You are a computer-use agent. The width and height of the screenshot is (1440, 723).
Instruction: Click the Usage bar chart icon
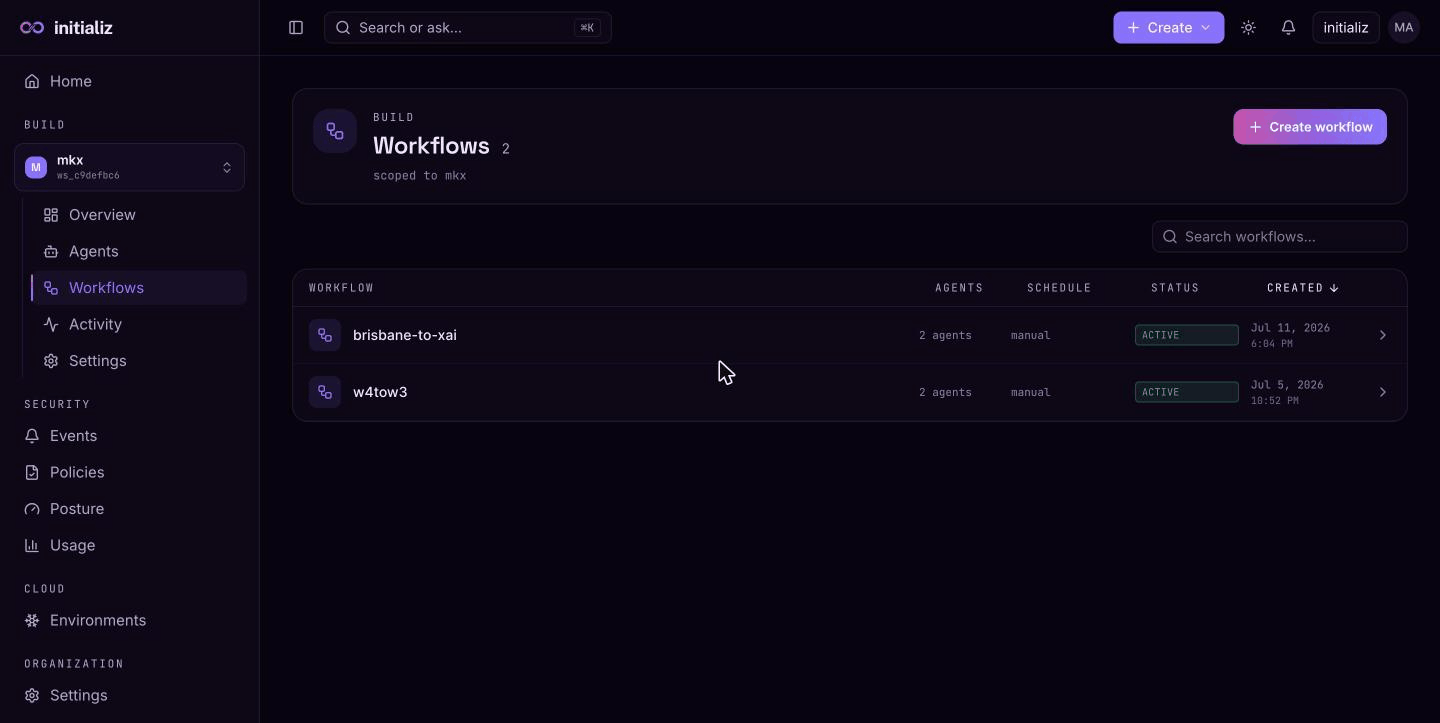(32, 545)
